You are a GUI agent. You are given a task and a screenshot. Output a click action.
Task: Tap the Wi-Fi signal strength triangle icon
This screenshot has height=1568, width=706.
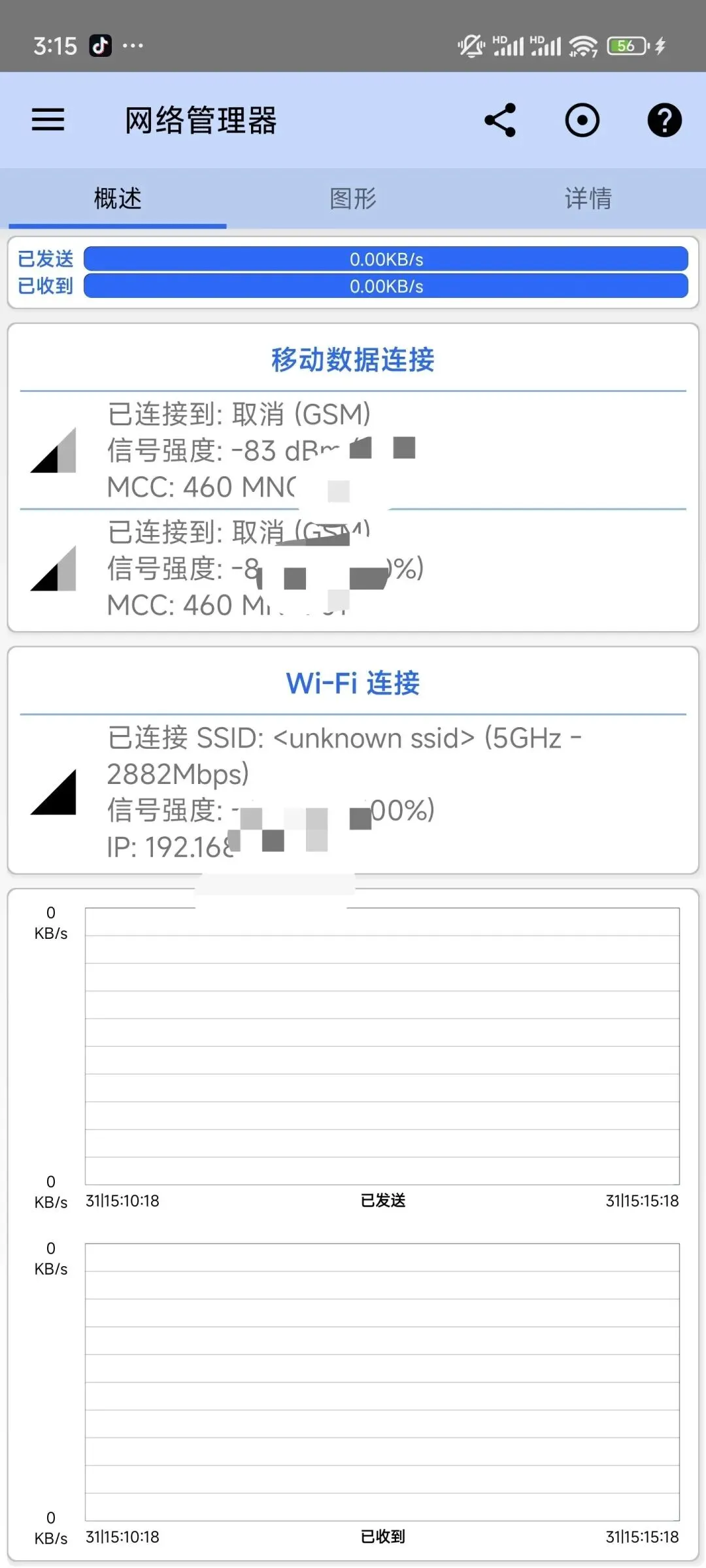tap(53, 792)
